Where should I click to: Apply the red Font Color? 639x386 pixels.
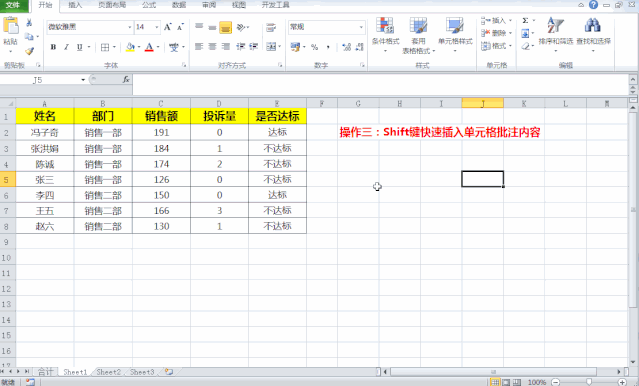150,47
